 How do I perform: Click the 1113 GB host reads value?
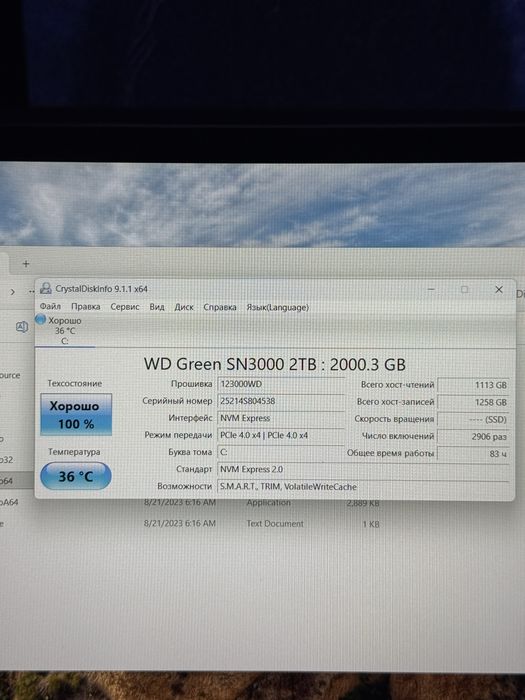click(x=473, y=385)
